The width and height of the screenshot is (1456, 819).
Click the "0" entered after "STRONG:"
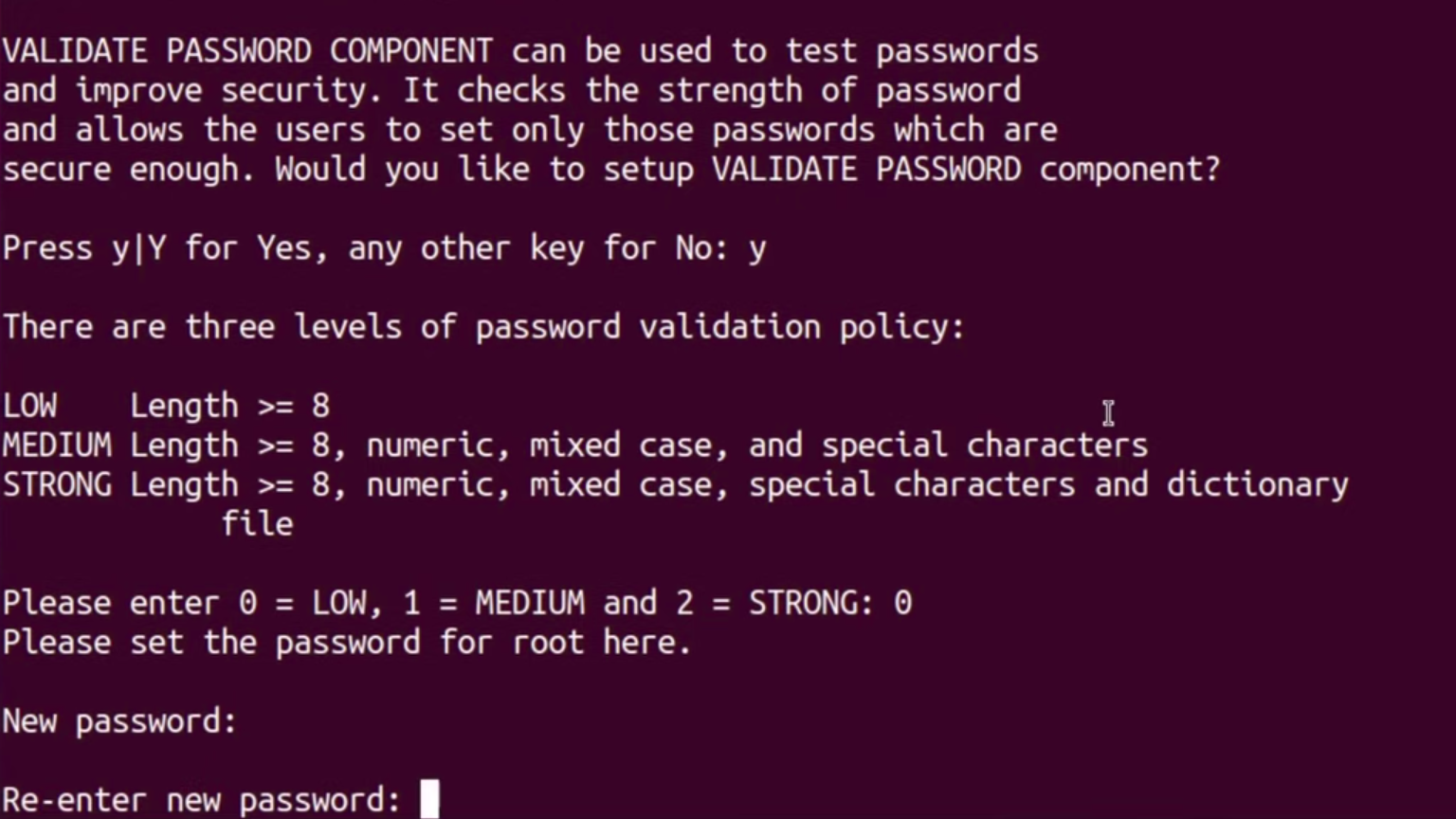(902, 603)
